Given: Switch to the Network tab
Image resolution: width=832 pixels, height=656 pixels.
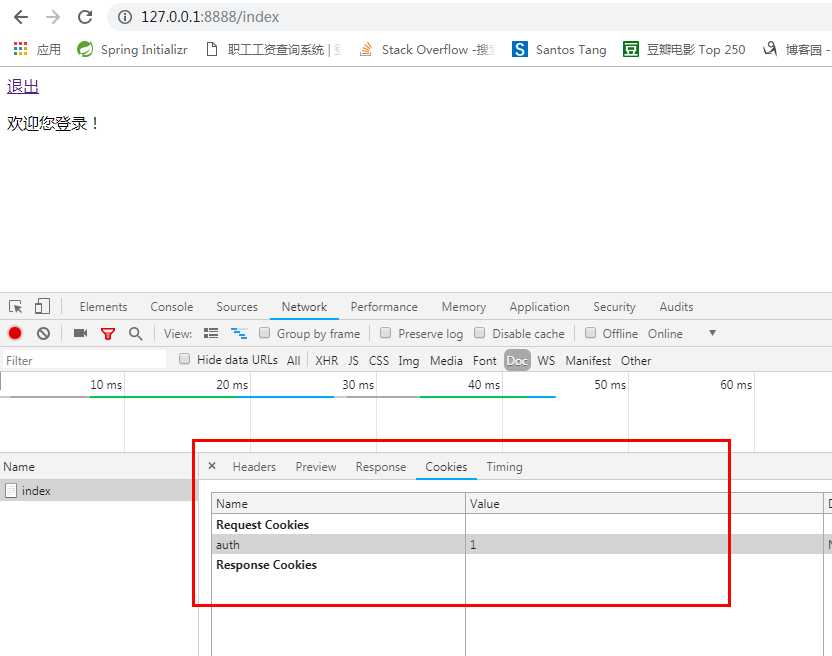Looking at the screenshot, I should pos(304,307).
